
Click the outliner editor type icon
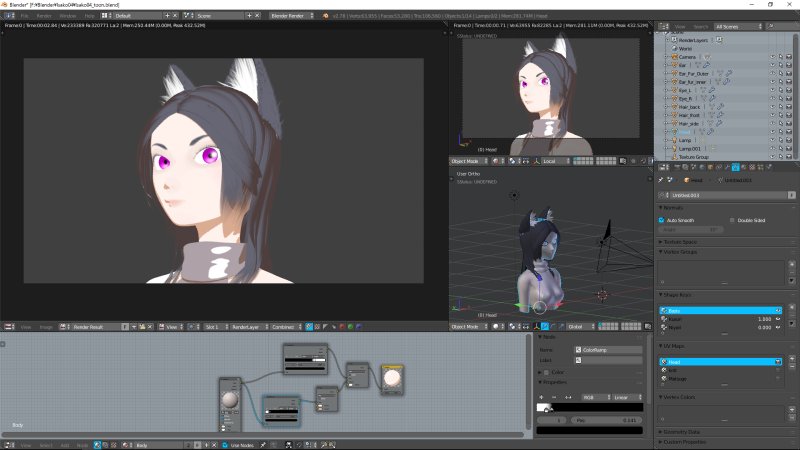click(x=662, y=27)
